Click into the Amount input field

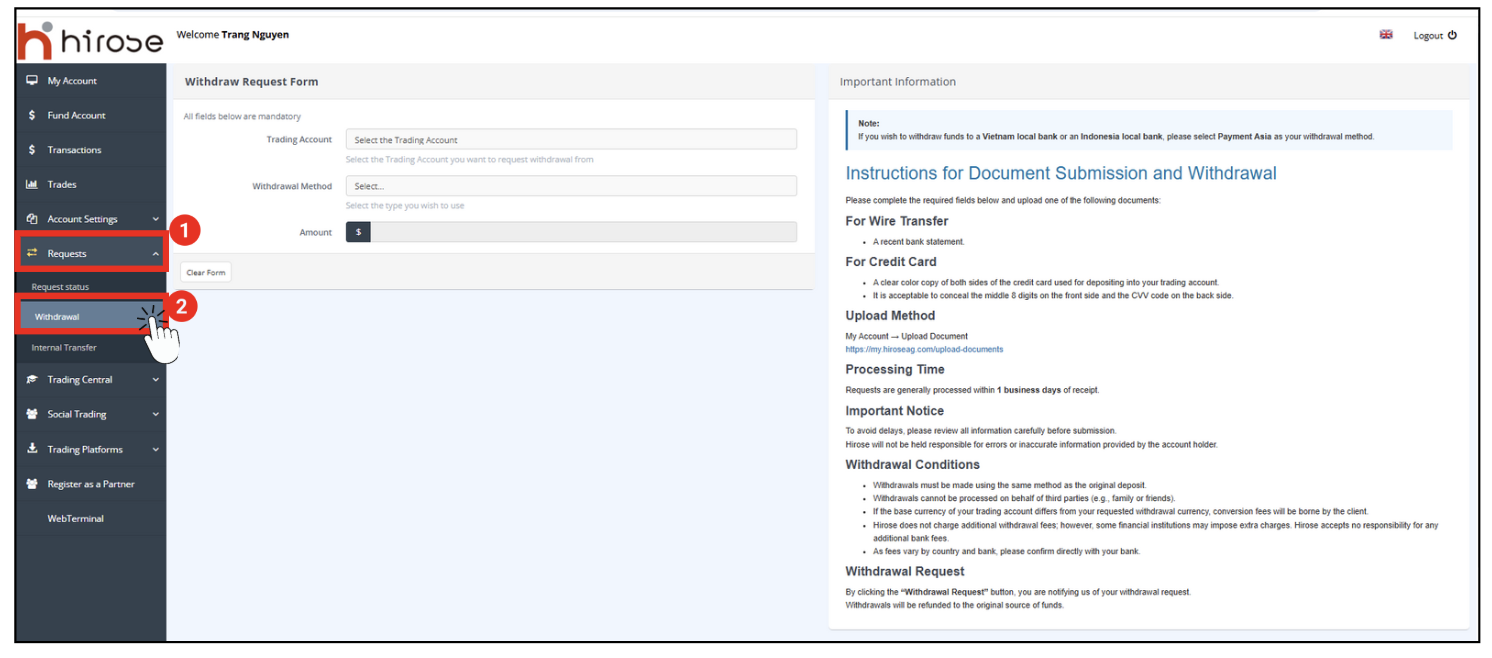tap(583, 232)
